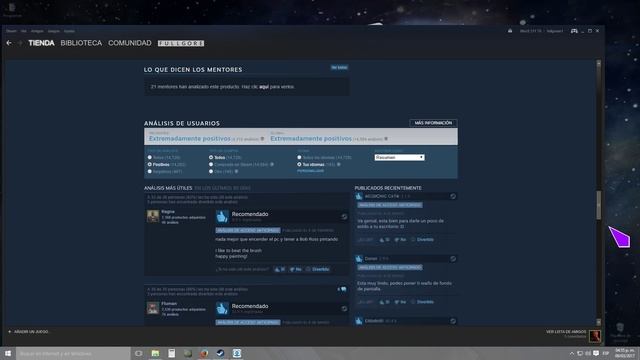Open Ver menu in menu bar

point(24,31)
